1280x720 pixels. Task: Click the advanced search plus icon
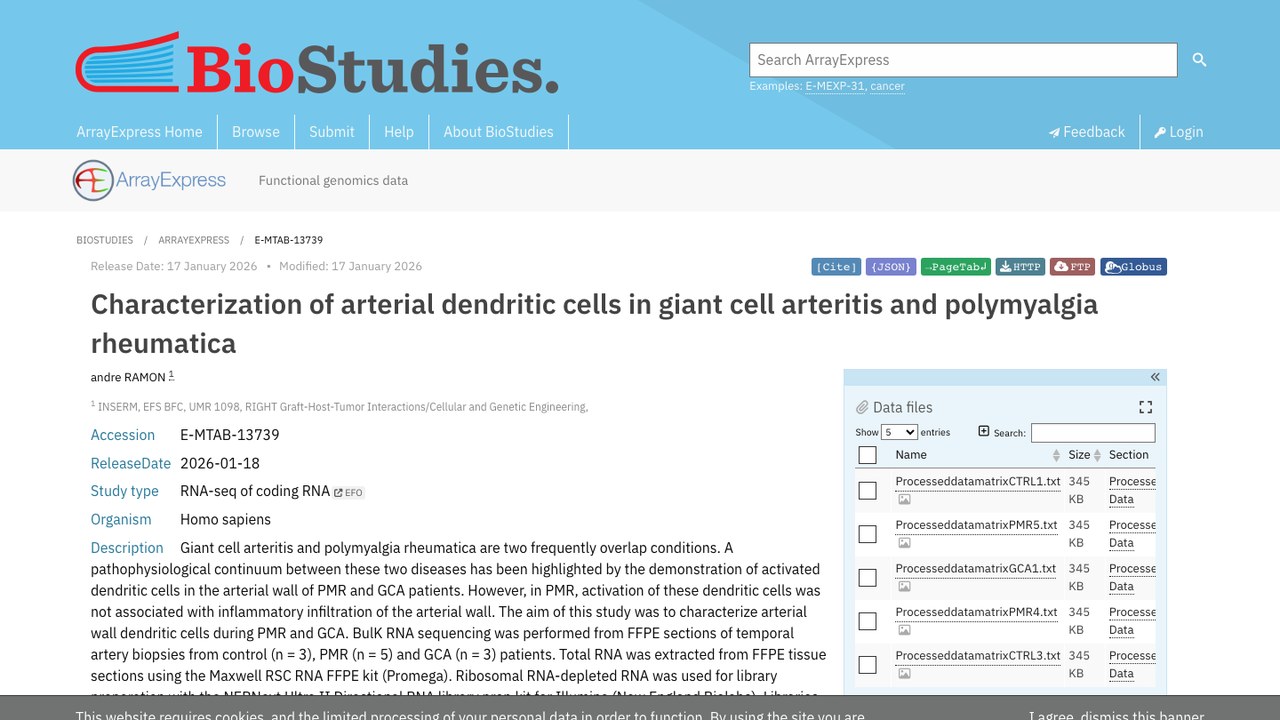coord(984,431)
